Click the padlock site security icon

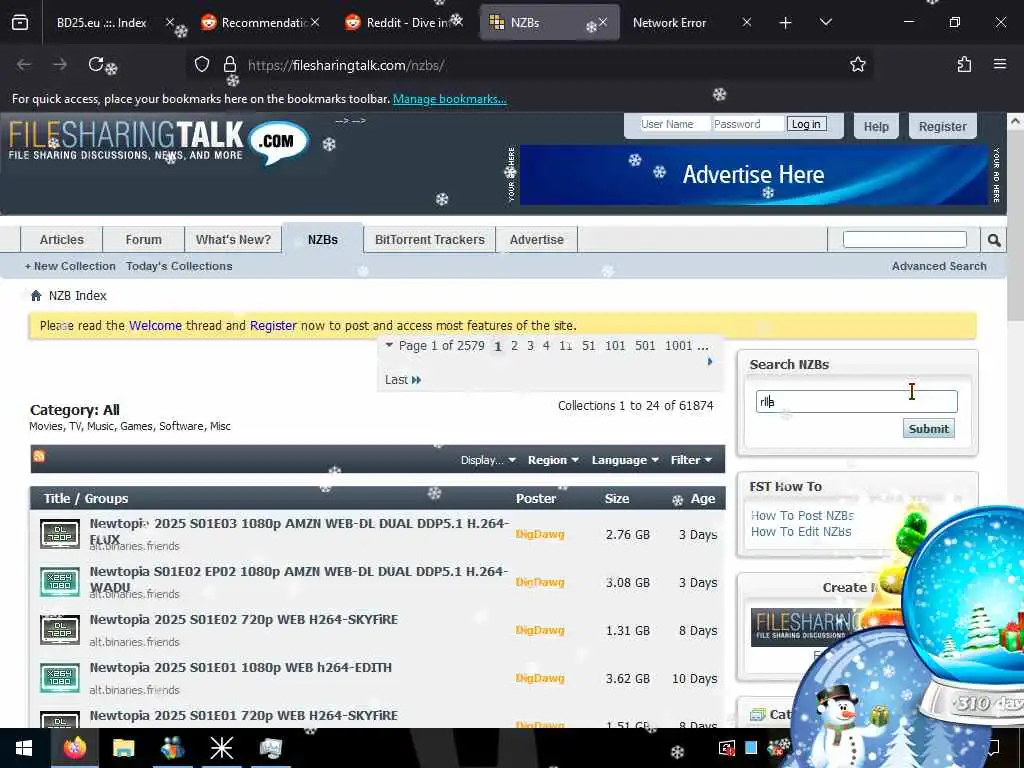(229, 65)
